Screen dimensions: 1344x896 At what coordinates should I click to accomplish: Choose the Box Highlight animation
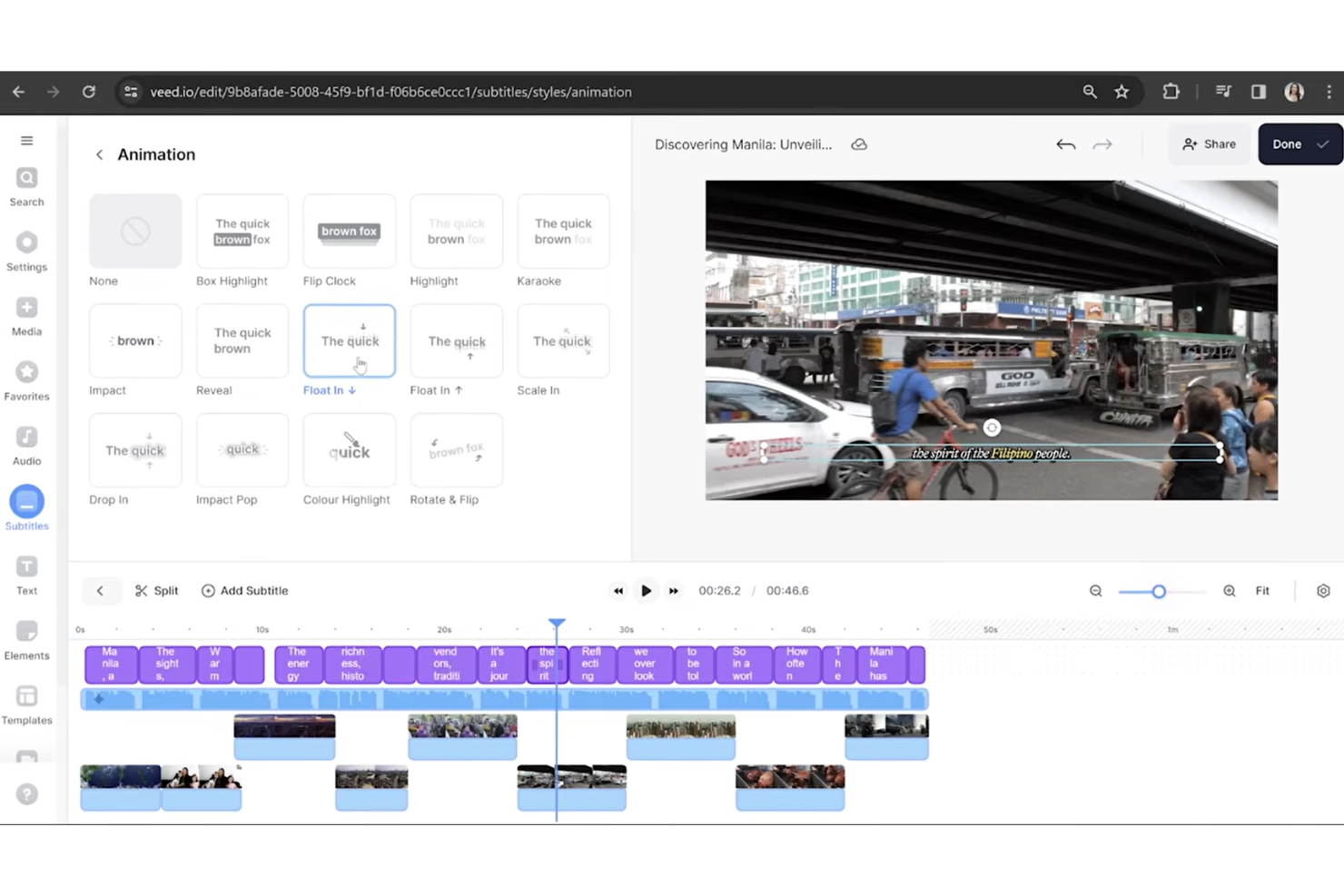coord(242,231)
